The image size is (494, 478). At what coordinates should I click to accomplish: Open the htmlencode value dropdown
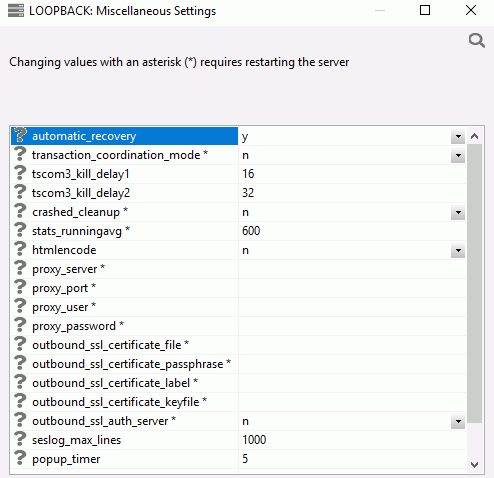click(458, 250)
